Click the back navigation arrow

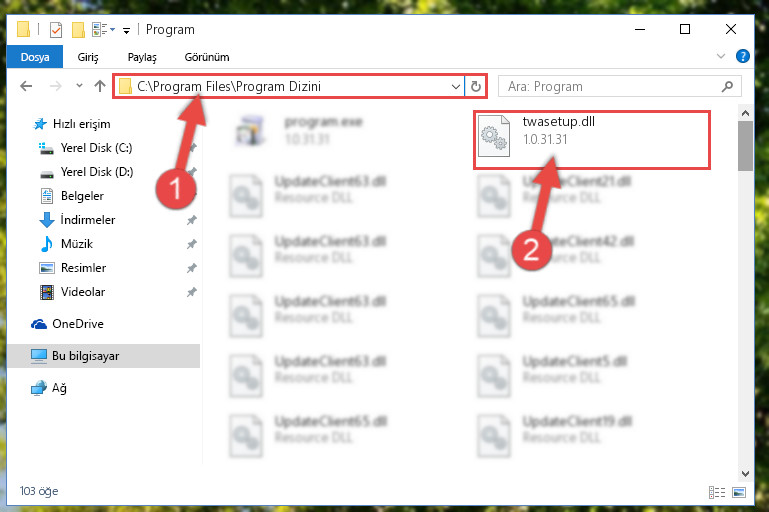coord(26,86)
